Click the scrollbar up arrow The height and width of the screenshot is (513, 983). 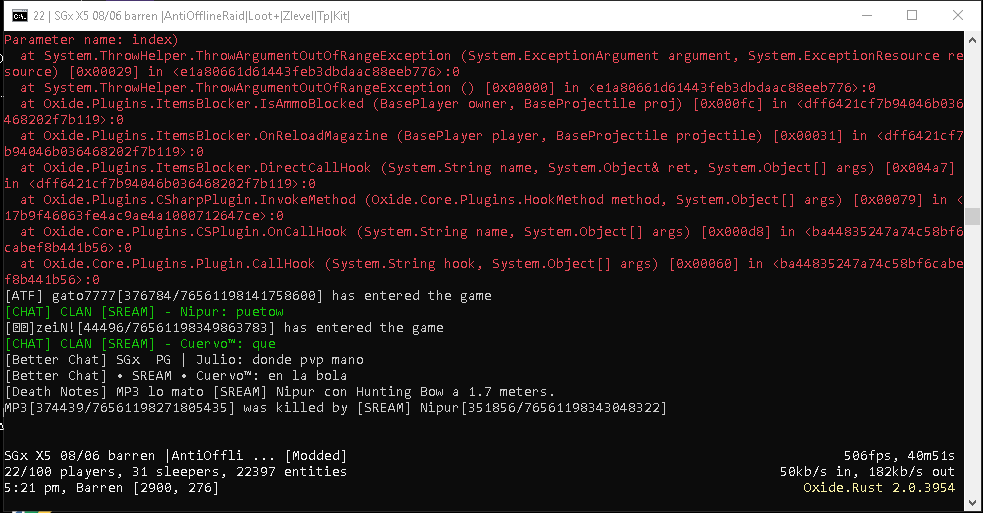point(972,40)
